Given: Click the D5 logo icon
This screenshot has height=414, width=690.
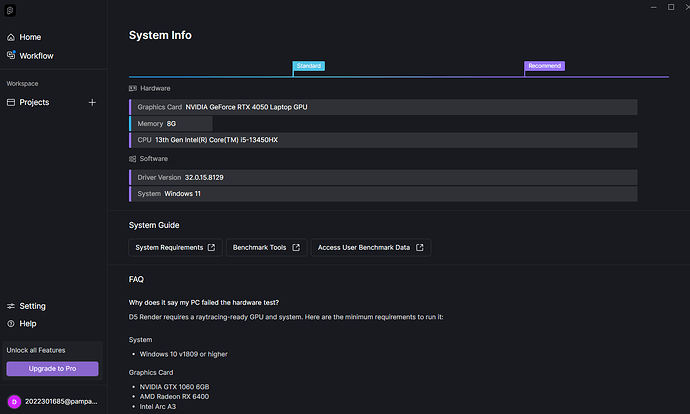Looking at the screenshot, I should pos(11,12).
